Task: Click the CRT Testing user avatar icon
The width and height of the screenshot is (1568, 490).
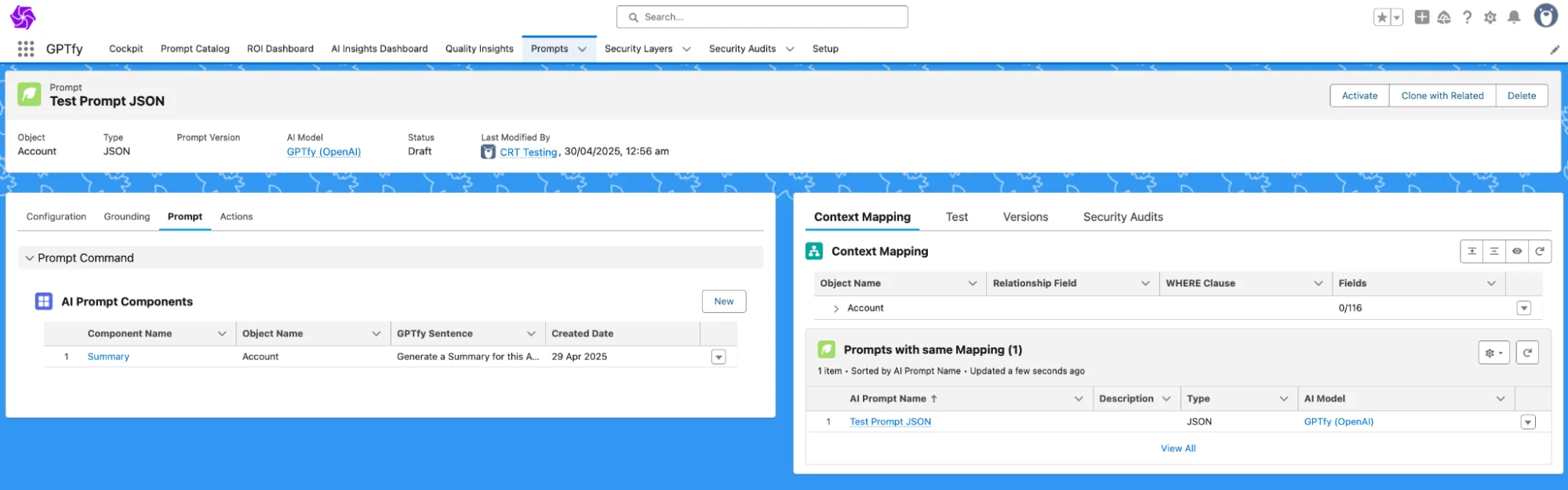Action: 488,152
